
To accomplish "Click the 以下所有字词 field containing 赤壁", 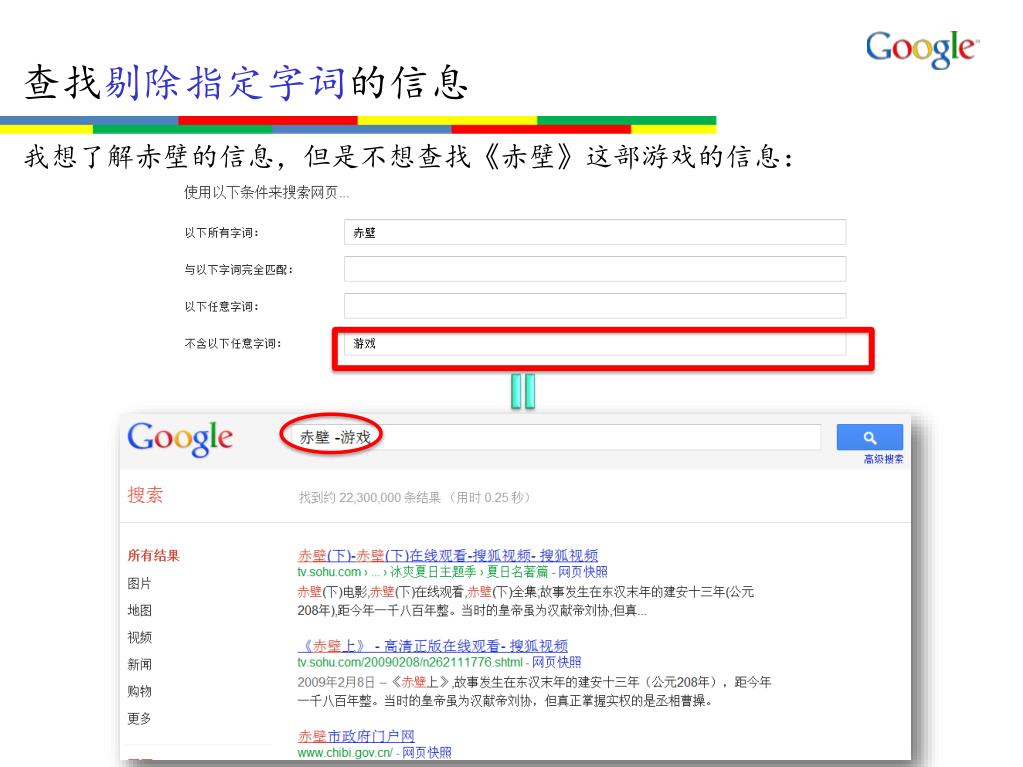I will pos(595,232).
